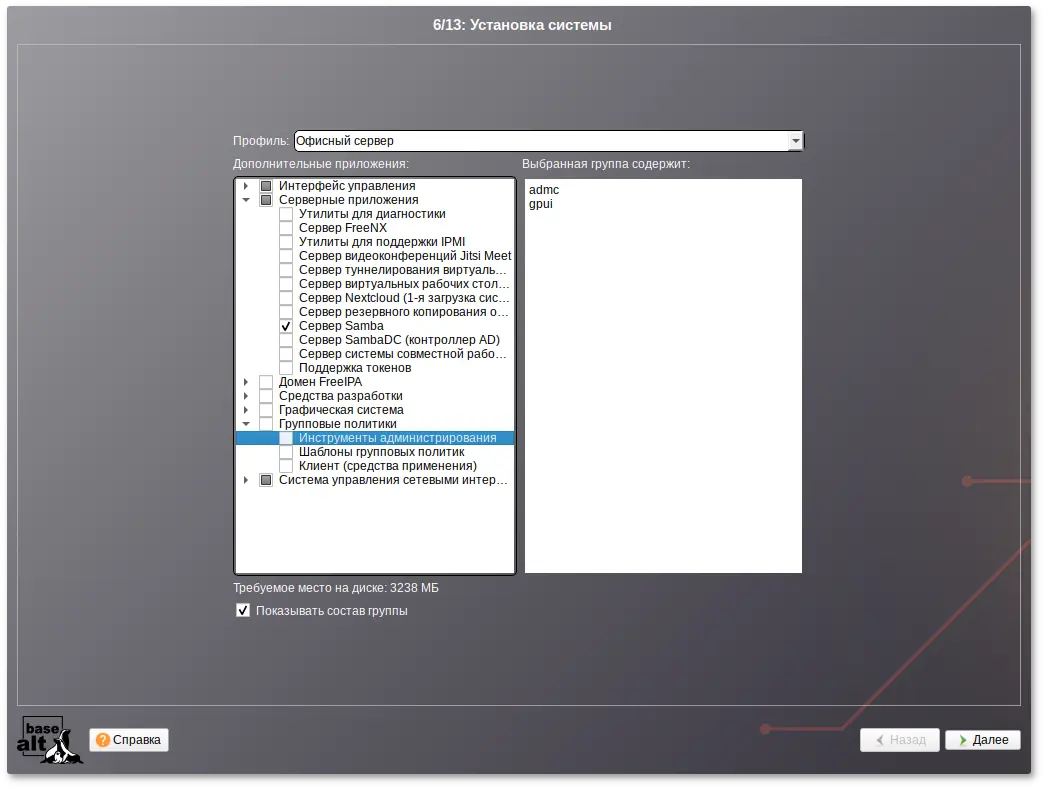Check Утилиты для диагностики

286,214
